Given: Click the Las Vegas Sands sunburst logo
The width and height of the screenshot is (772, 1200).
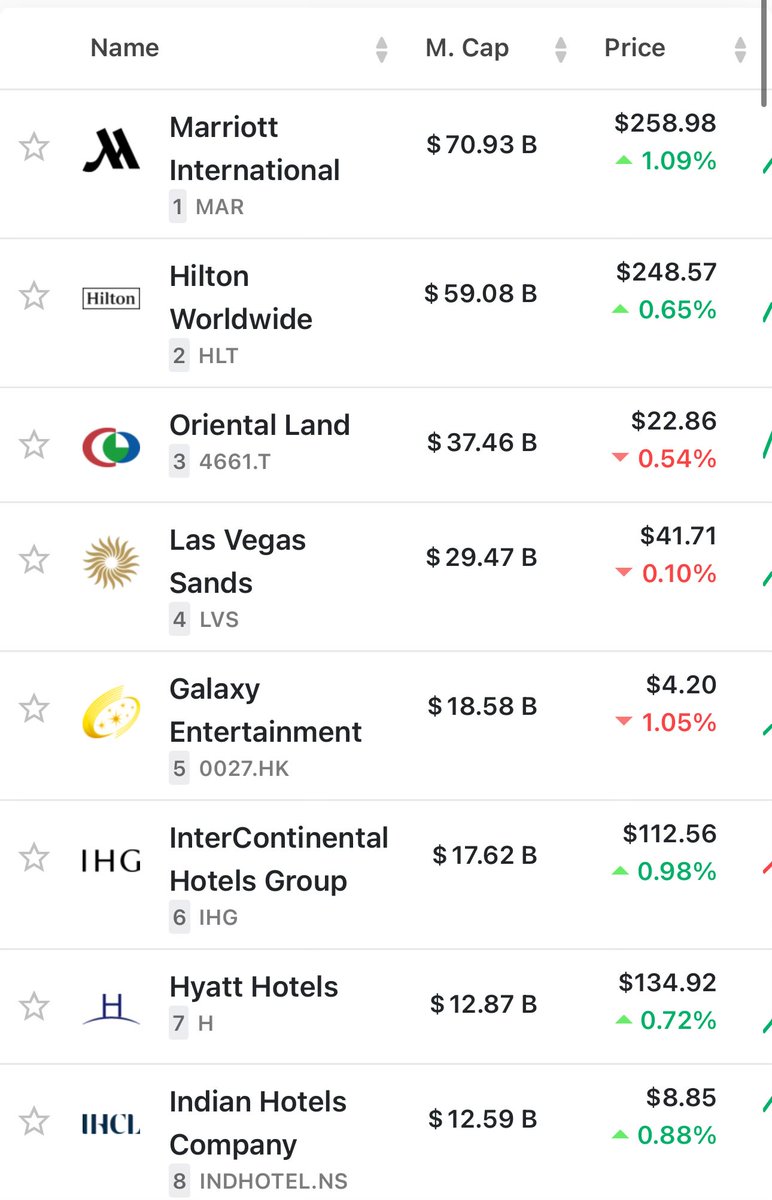Looking at the screenshot, I should 111,561.
